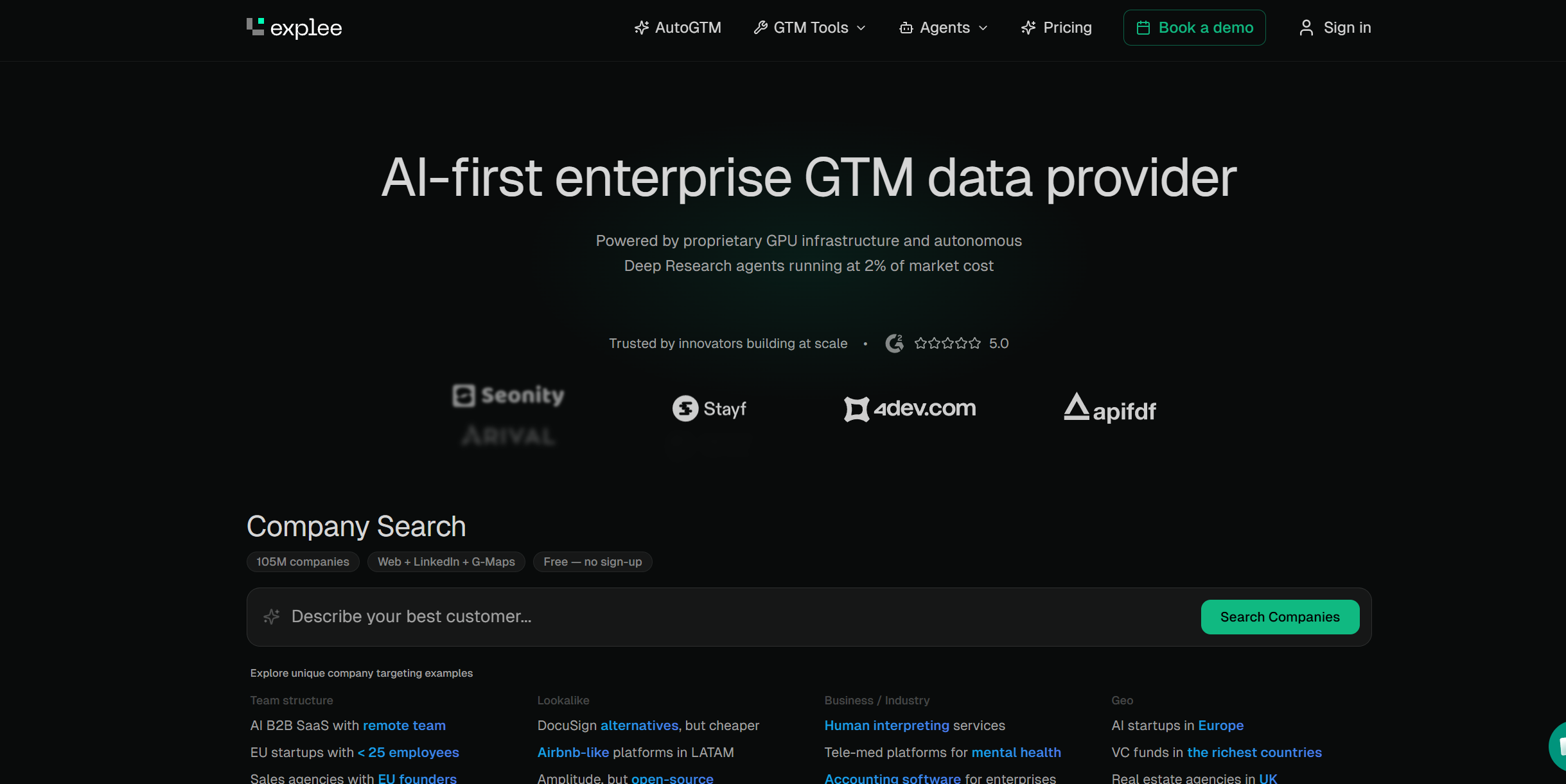The height and width of the screenshot is (784, 1566).
Task: Select Human interpreting services example
Action: click(915, 726)
